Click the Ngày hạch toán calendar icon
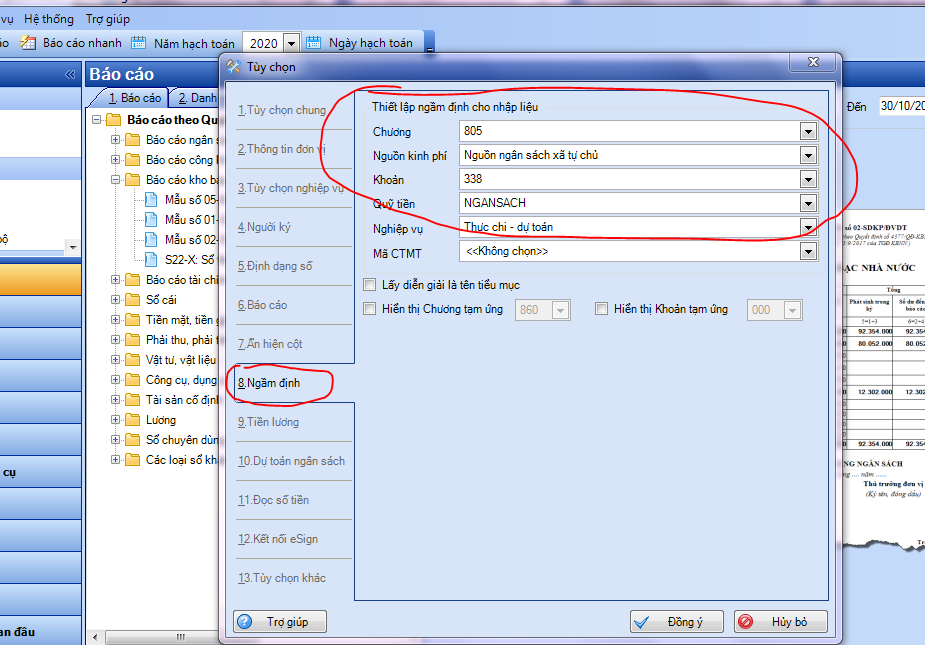The height and width of the screenshot is (645, 925). (x=314, y=42)
